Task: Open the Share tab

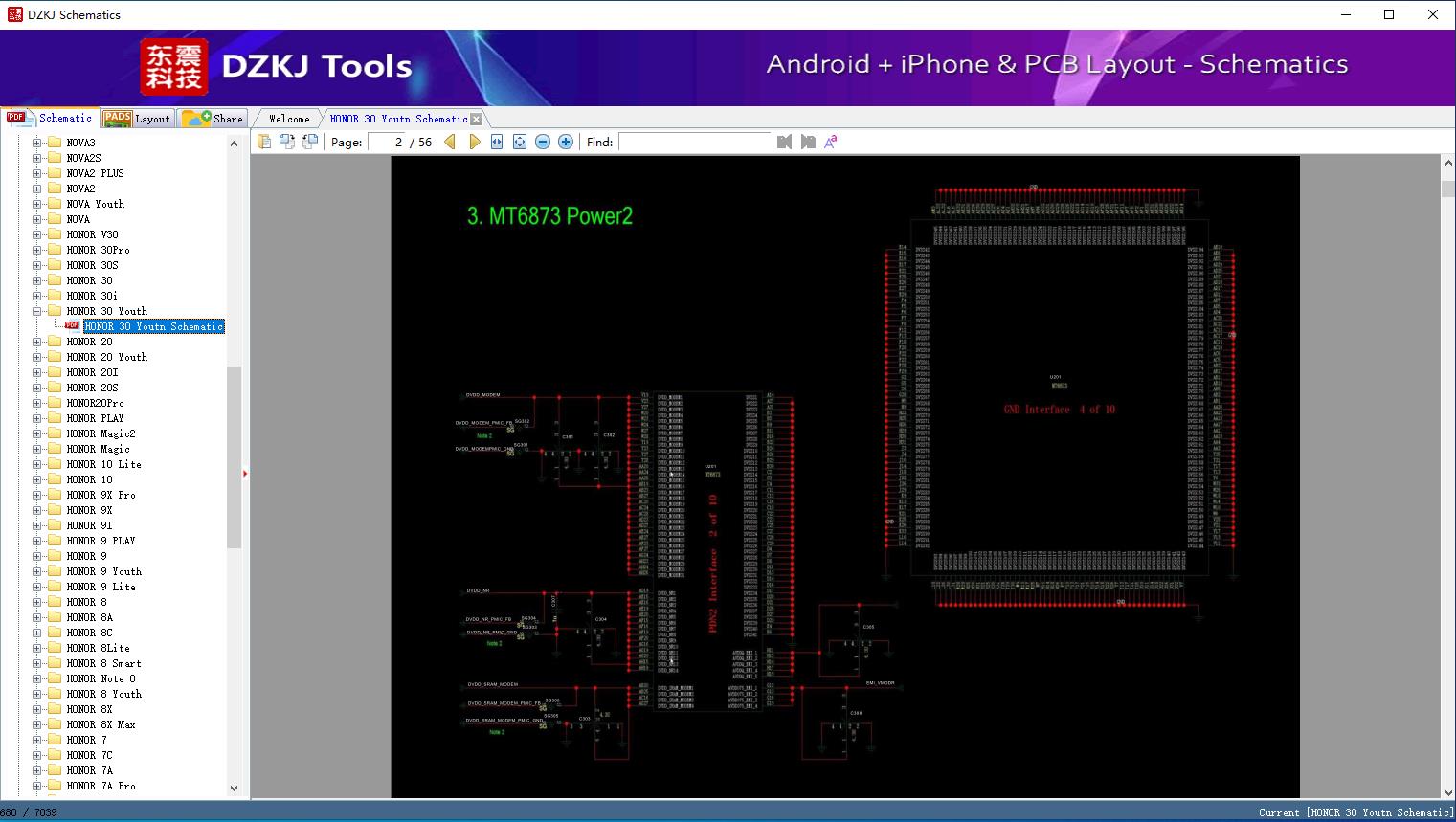Action: [213, 119]
